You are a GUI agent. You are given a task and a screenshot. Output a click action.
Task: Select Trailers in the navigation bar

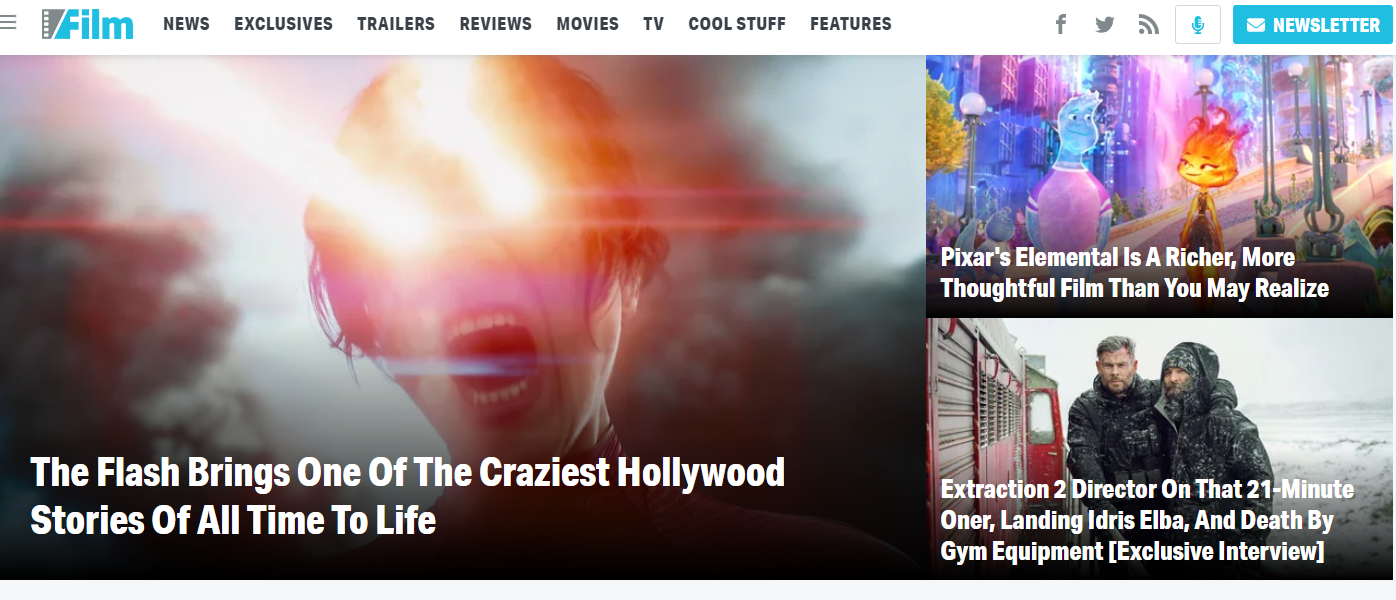396,24
